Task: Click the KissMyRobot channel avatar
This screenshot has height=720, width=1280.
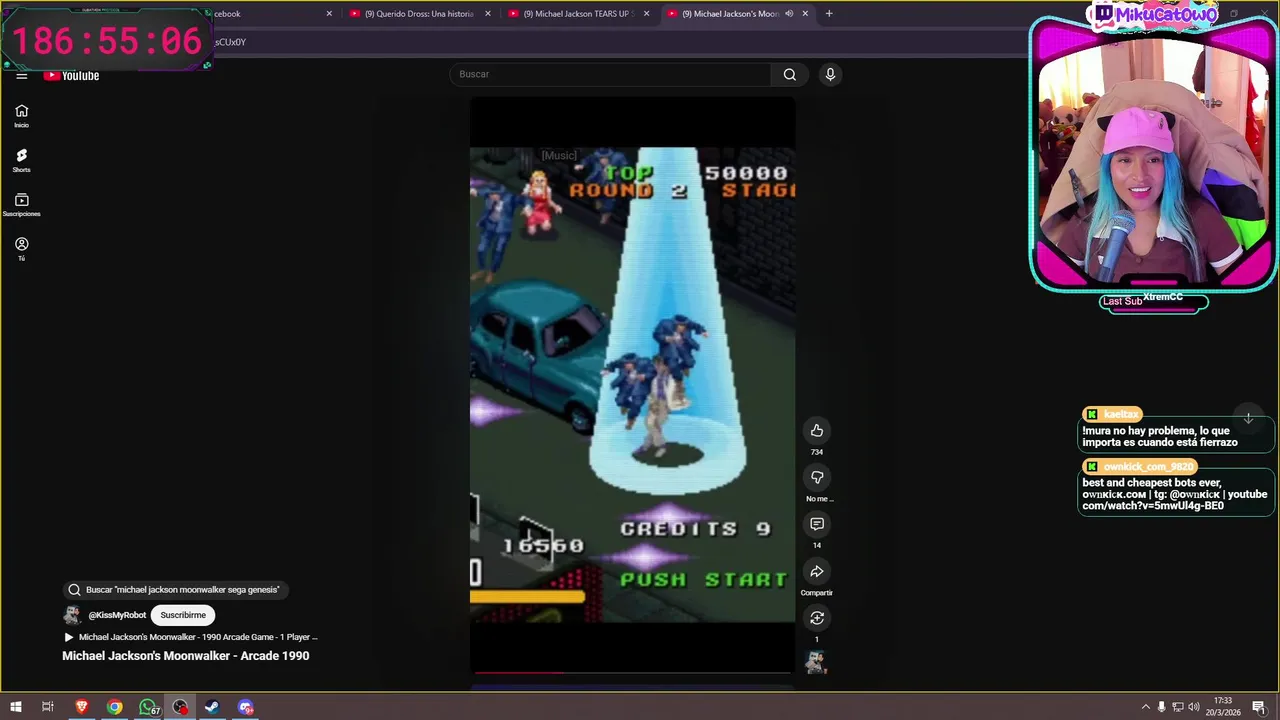Action: pos(72,615)
